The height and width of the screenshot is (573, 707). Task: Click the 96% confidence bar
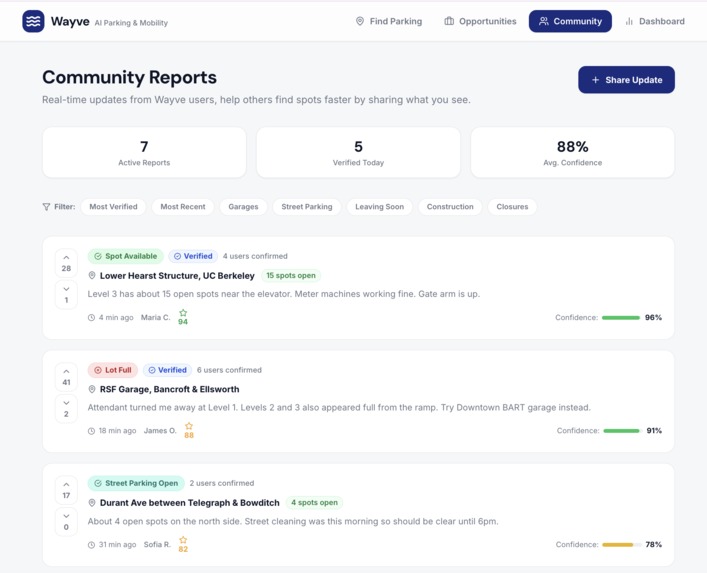tap(621, 317)
